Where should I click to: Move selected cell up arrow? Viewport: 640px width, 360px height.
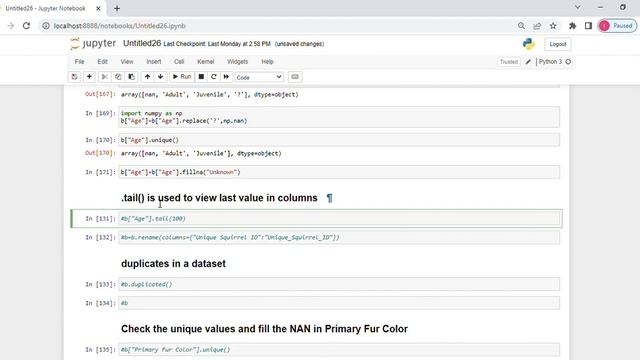pyautogui.click(x=147, y=77)
